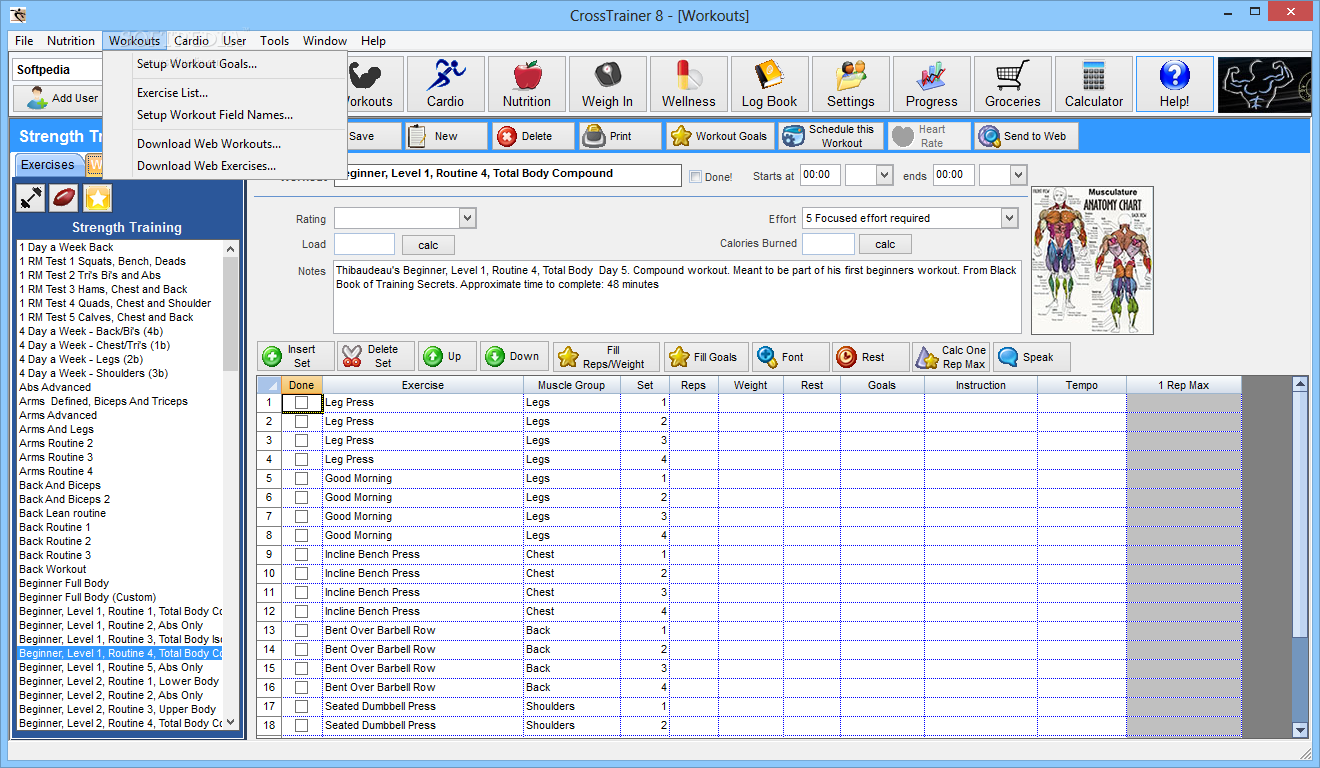Choose Download Web Exercises... entry

[x=206, y=166]
